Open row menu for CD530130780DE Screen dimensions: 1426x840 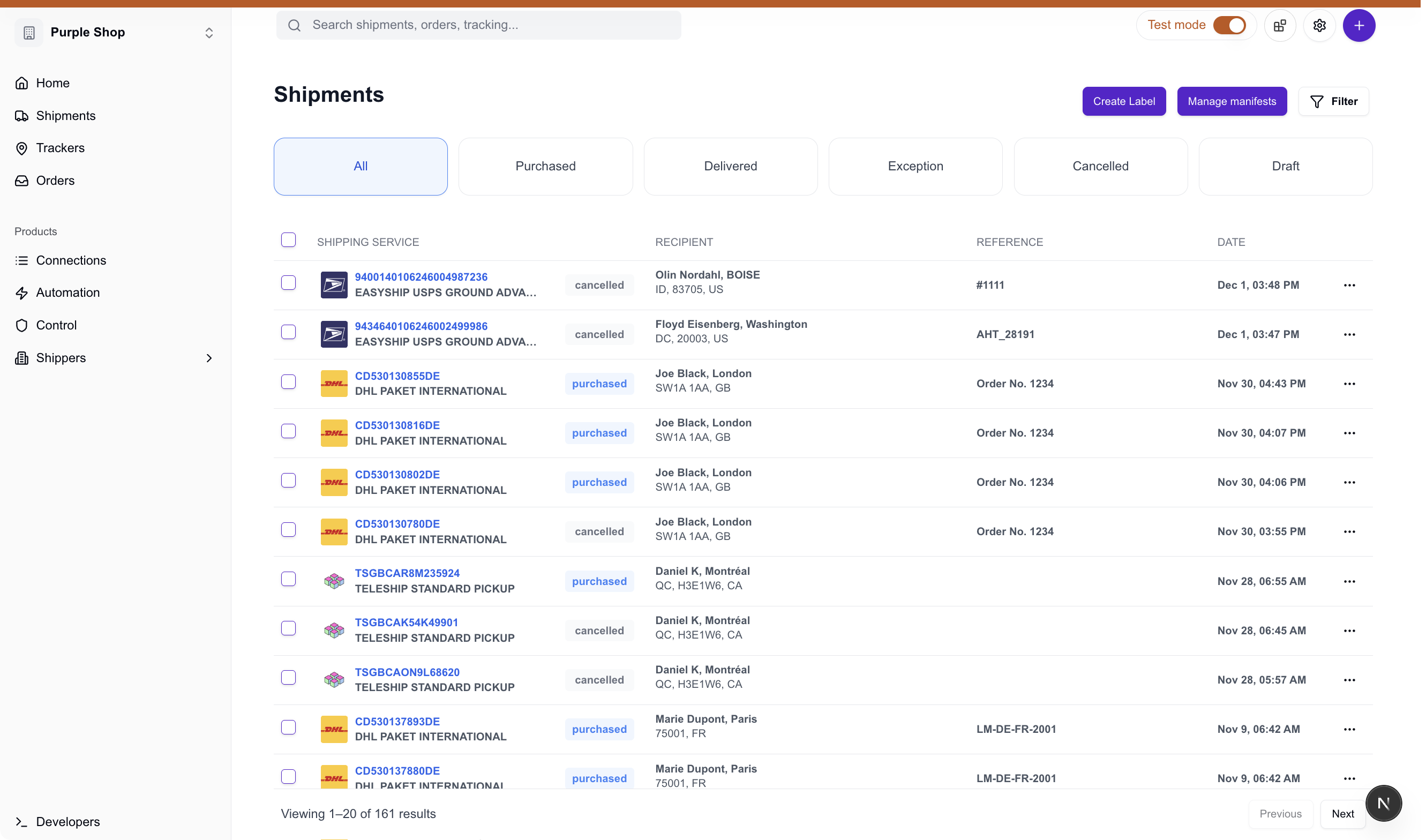tap(1349, 531)
